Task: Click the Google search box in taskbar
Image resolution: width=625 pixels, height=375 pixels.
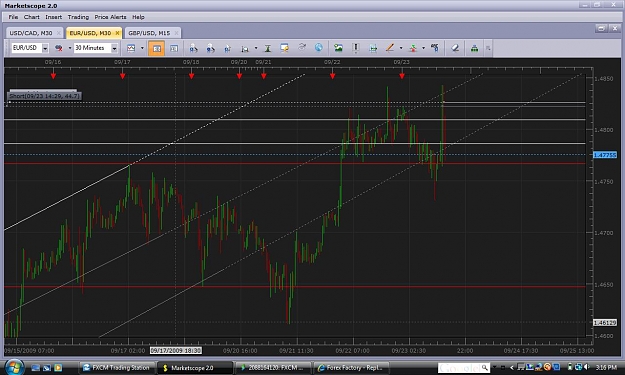Action: click(x=463, y=368)
